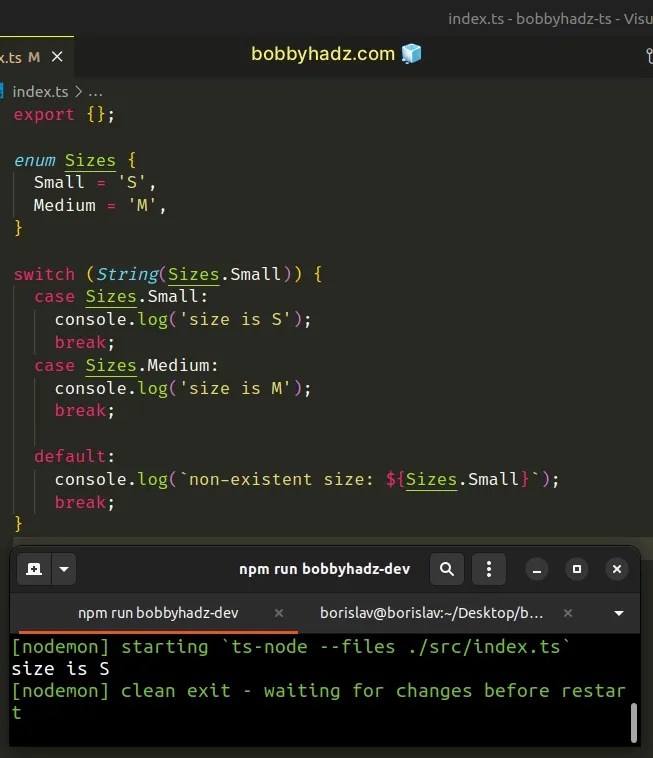Close the terminal window

click(617, 569)
